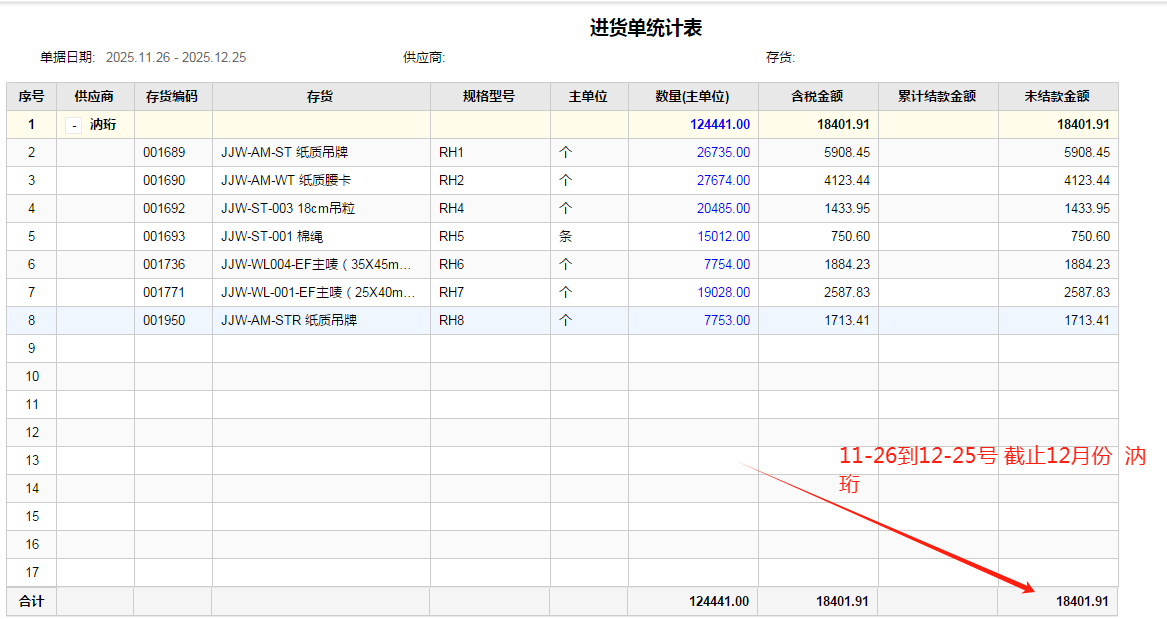
Task: Select the 累计结款金额 column header
Action: click(937, 97)
